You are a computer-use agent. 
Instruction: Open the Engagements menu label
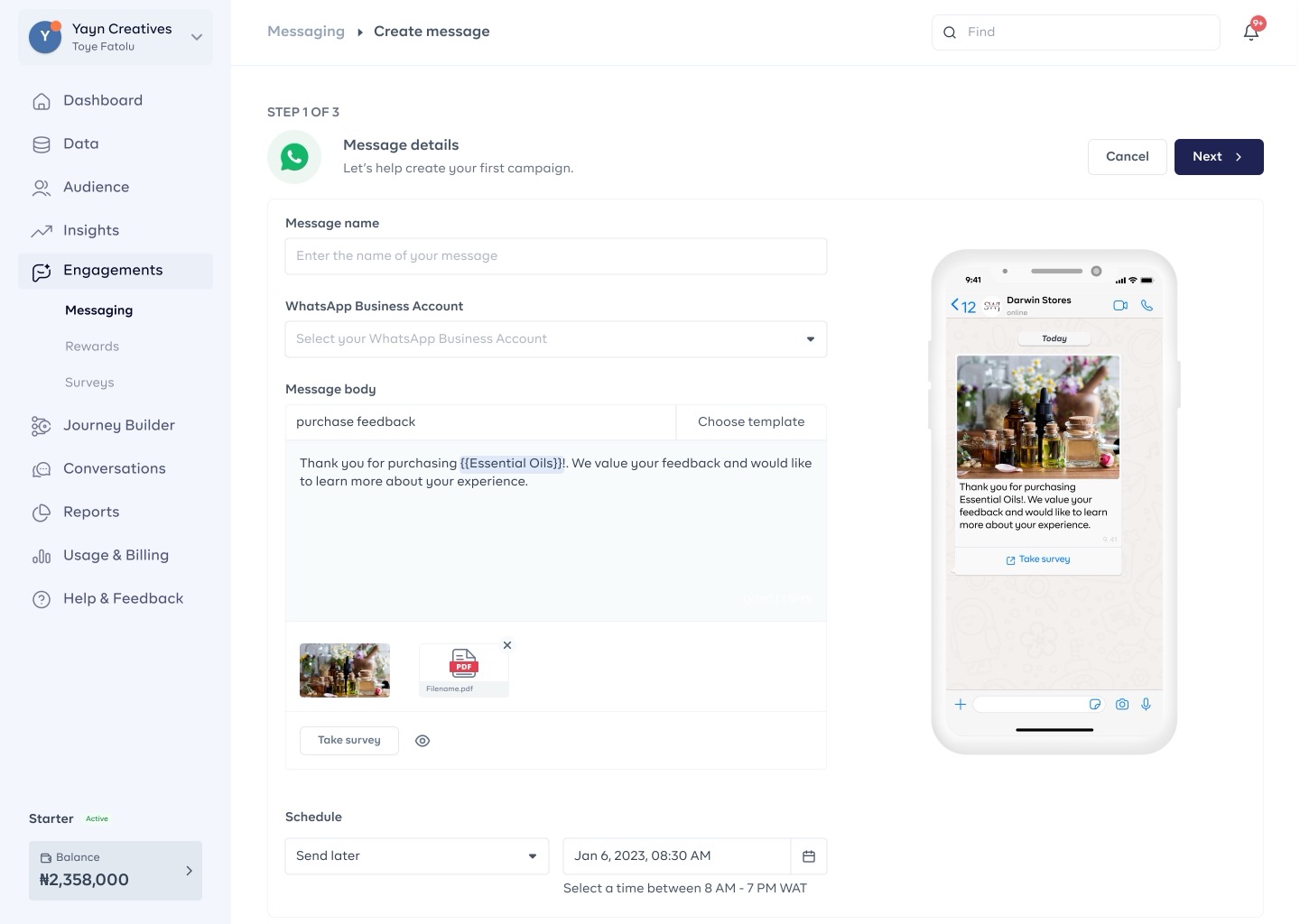pos(113,271)
